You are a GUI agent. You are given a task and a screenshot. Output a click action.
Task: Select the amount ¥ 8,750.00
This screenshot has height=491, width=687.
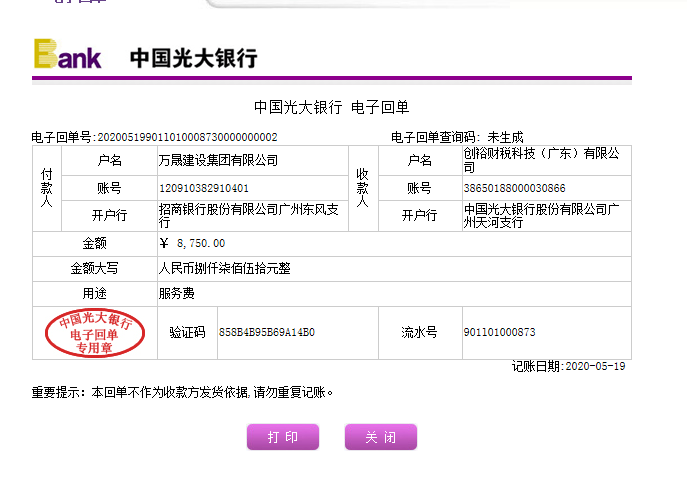192,243
